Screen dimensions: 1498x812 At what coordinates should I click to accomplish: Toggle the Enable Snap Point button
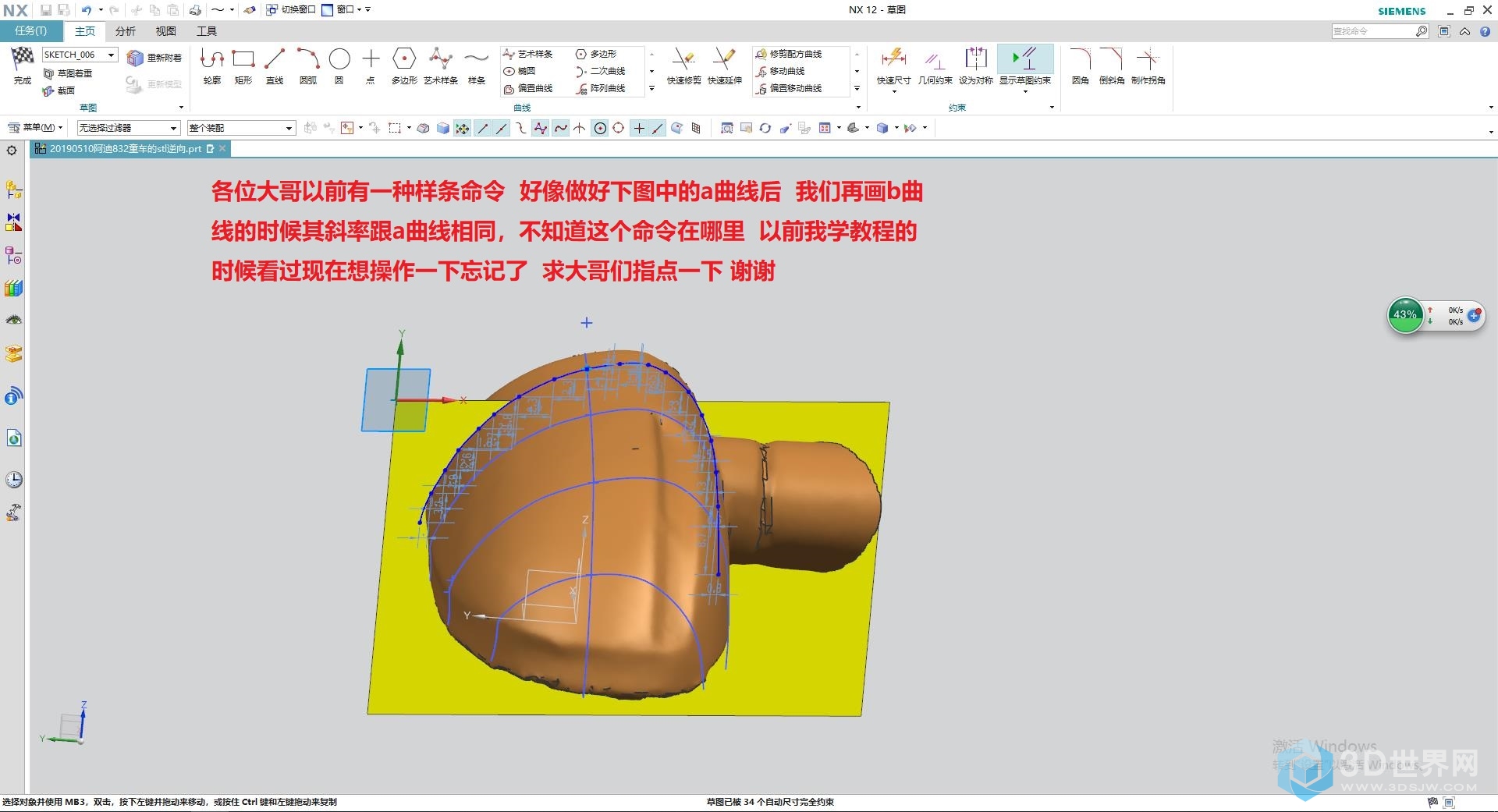coord(463,129)
